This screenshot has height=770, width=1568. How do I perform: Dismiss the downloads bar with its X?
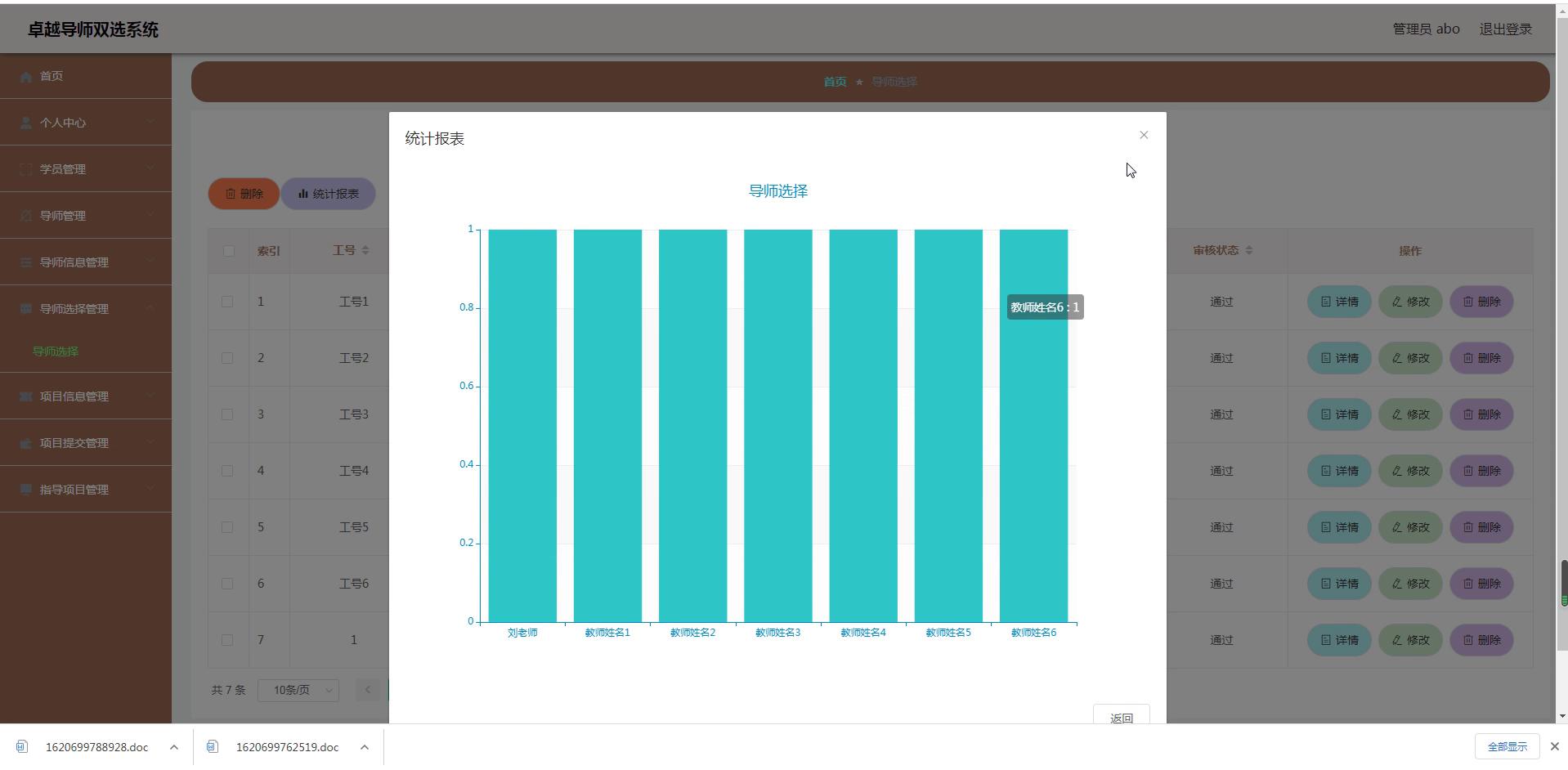(x=1554, y=746)
